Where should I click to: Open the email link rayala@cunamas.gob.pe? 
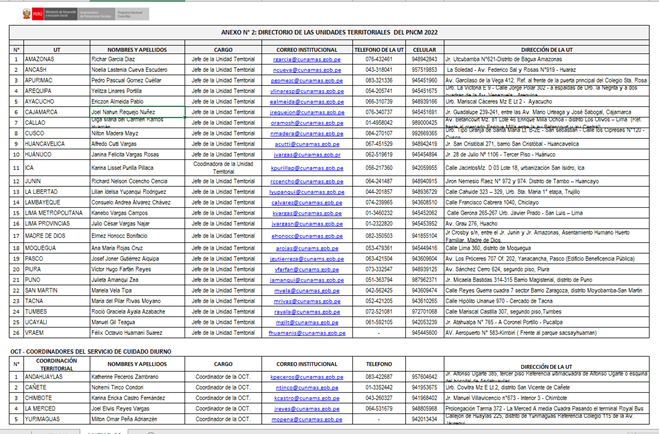(307, 312)
